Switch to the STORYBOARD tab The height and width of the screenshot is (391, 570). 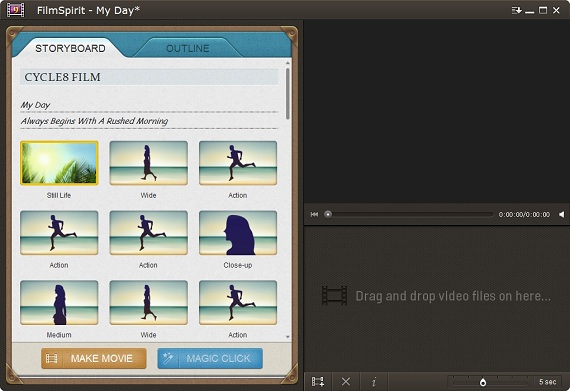[x=70, y=48]
